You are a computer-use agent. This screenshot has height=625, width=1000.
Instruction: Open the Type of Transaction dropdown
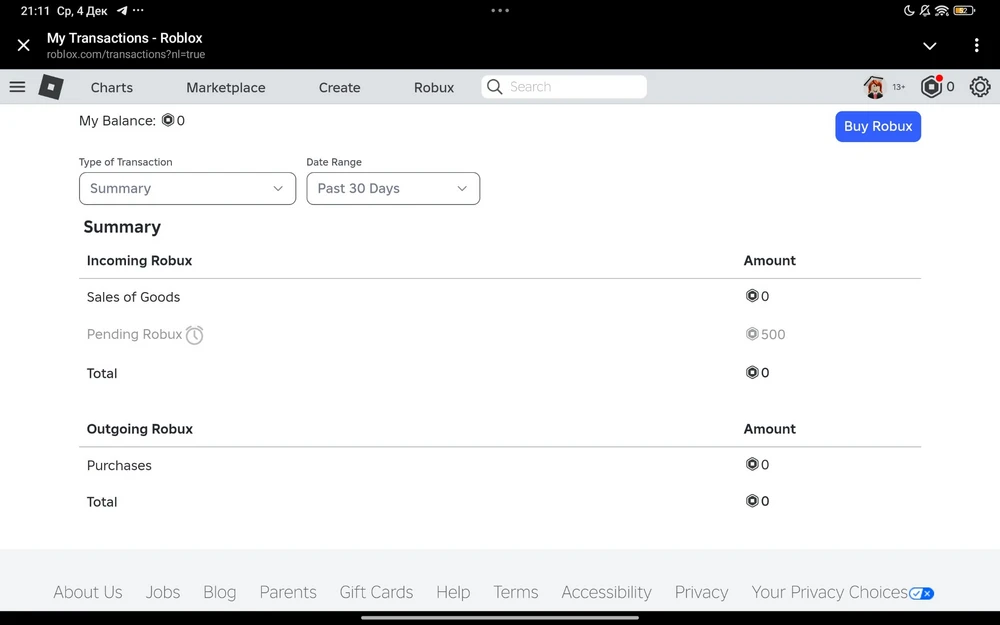[x=188, y=188]
